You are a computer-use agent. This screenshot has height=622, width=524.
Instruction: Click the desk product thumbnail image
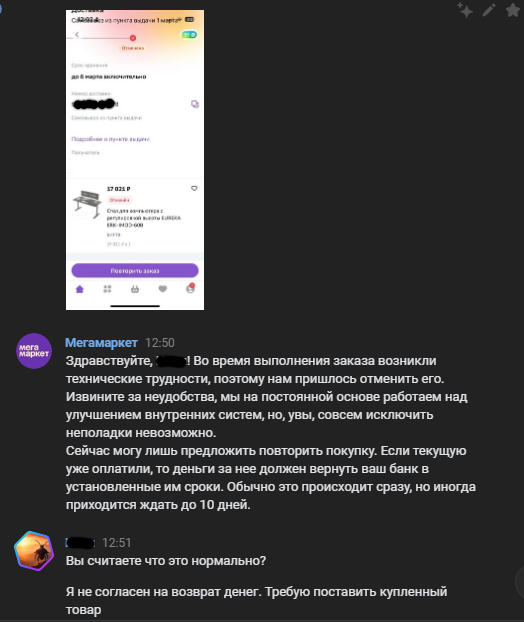point(87,204)
